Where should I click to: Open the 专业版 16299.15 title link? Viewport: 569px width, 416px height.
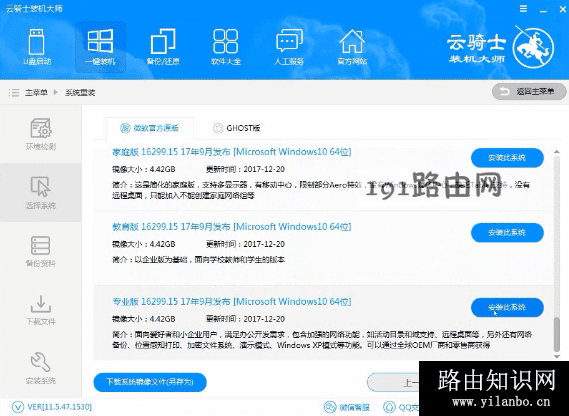[x=232, y=301]
